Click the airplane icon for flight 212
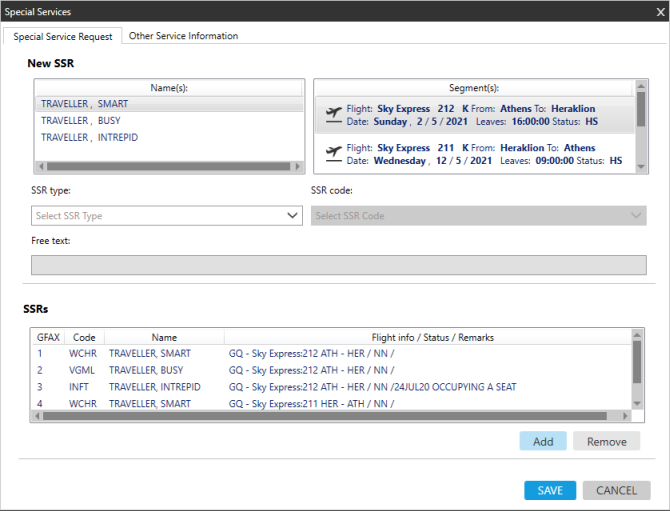The height and width of the screenshot is (511, 670). 333,114
